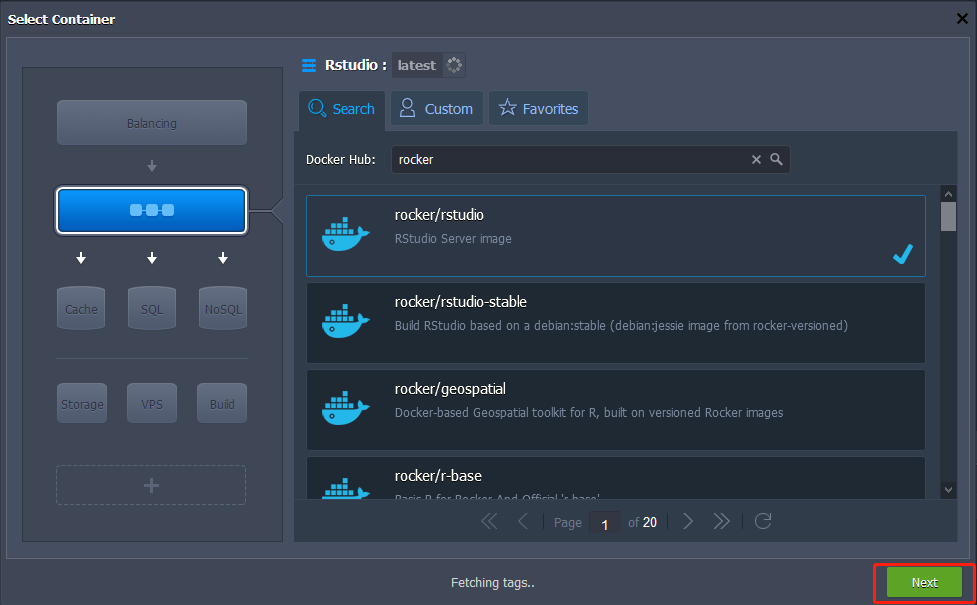Image resolution: width=977 pixels, height=605 pixels.
Task: Go to the previous results page
Action: (523, 521)
